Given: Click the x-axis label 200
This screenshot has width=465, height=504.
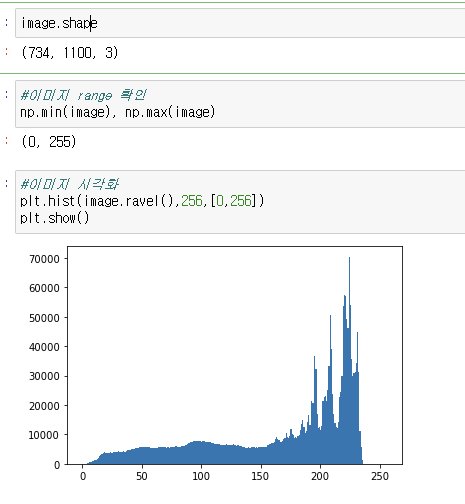Looking at the screenshot, I should [x=320, y=476].
